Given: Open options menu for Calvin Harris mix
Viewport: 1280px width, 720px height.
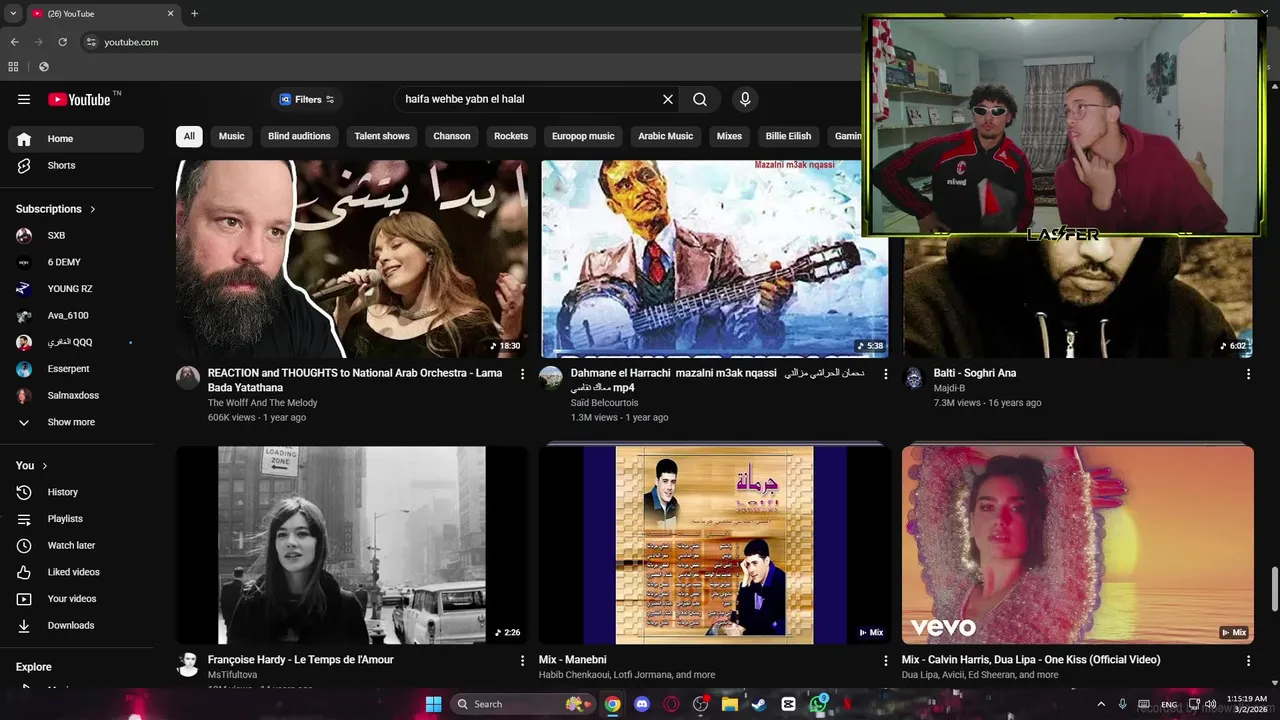Looking at the screenshot, I should coord(1248,661).
